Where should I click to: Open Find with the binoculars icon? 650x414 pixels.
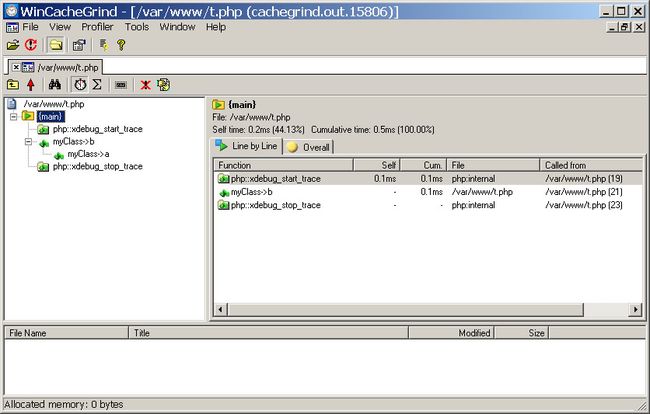(55, 85)
